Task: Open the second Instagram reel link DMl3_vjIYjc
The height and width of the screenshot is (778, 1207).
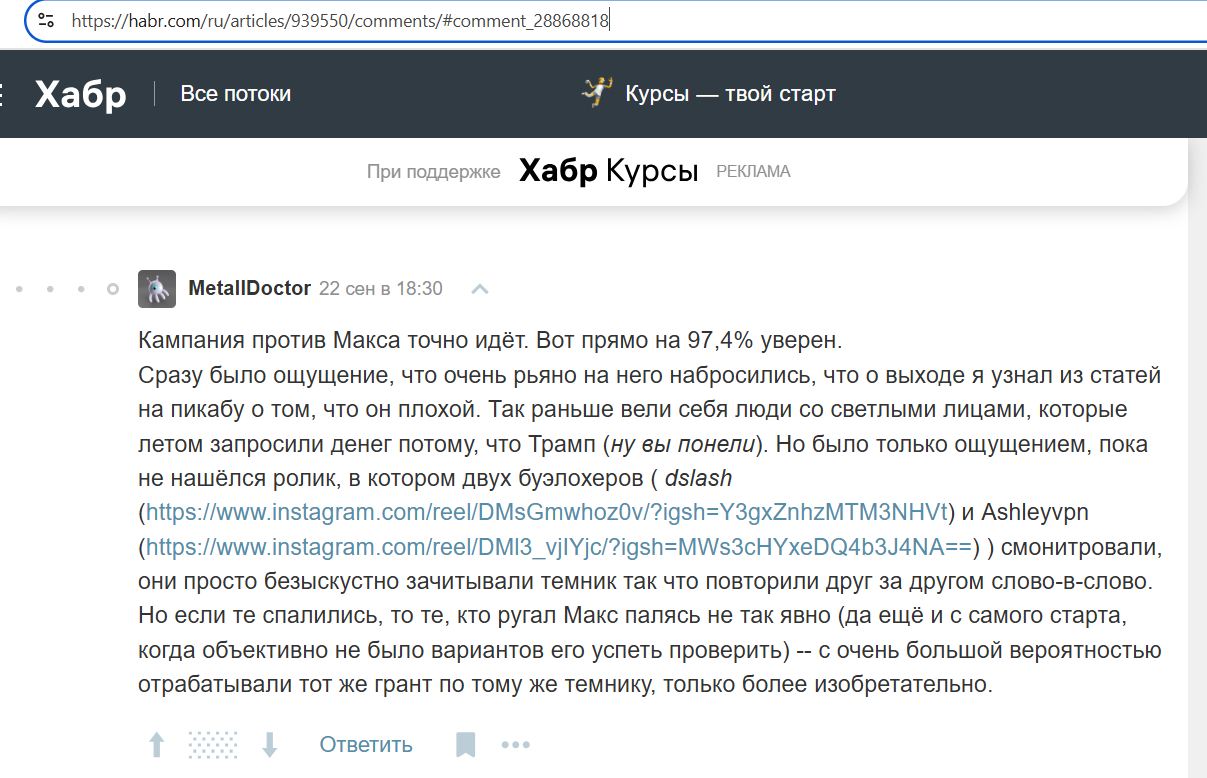Action: 559,547
